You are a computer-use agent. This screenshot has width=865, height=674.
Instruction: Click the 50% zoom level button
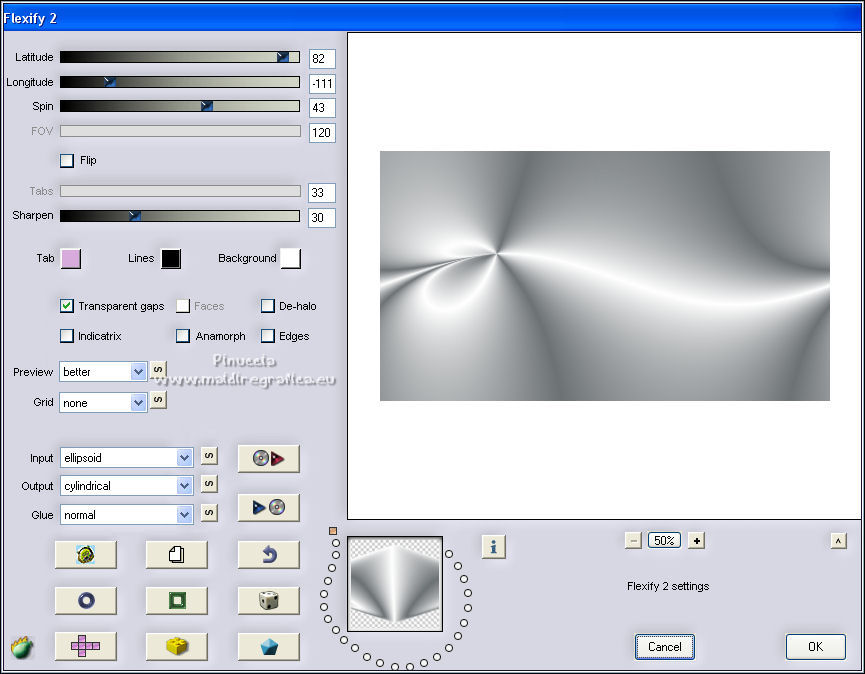pyautogui.click(x=664, y=541)
